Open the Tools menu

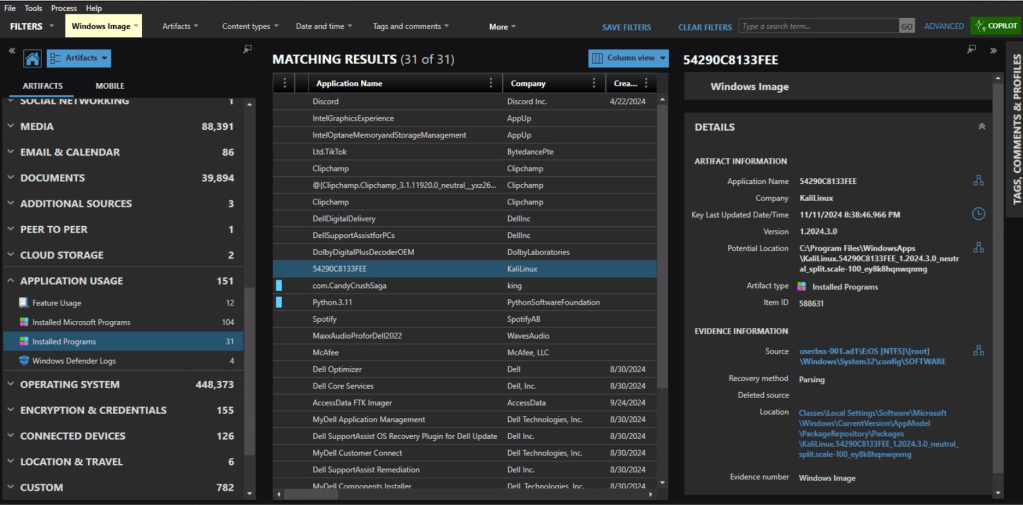33,8
